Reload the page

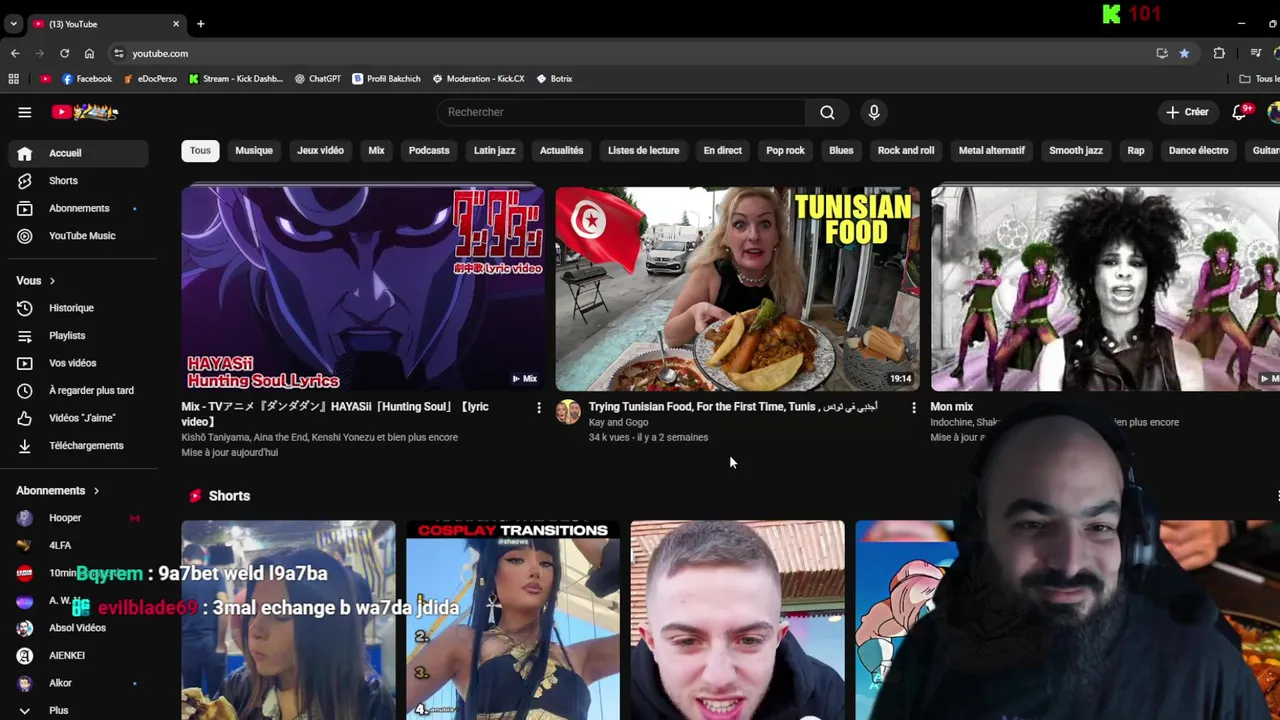tap(64, 53)
